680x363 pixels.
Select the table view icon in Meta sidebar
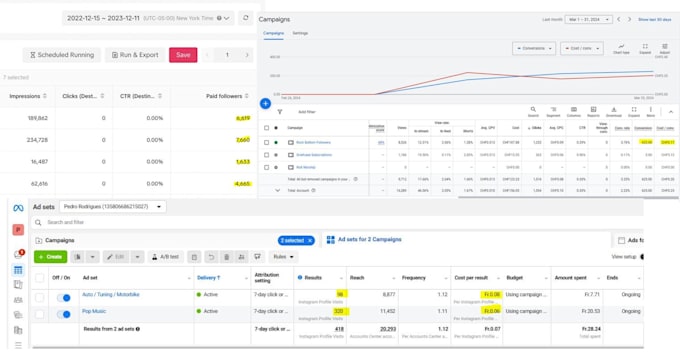coord(18,270)
